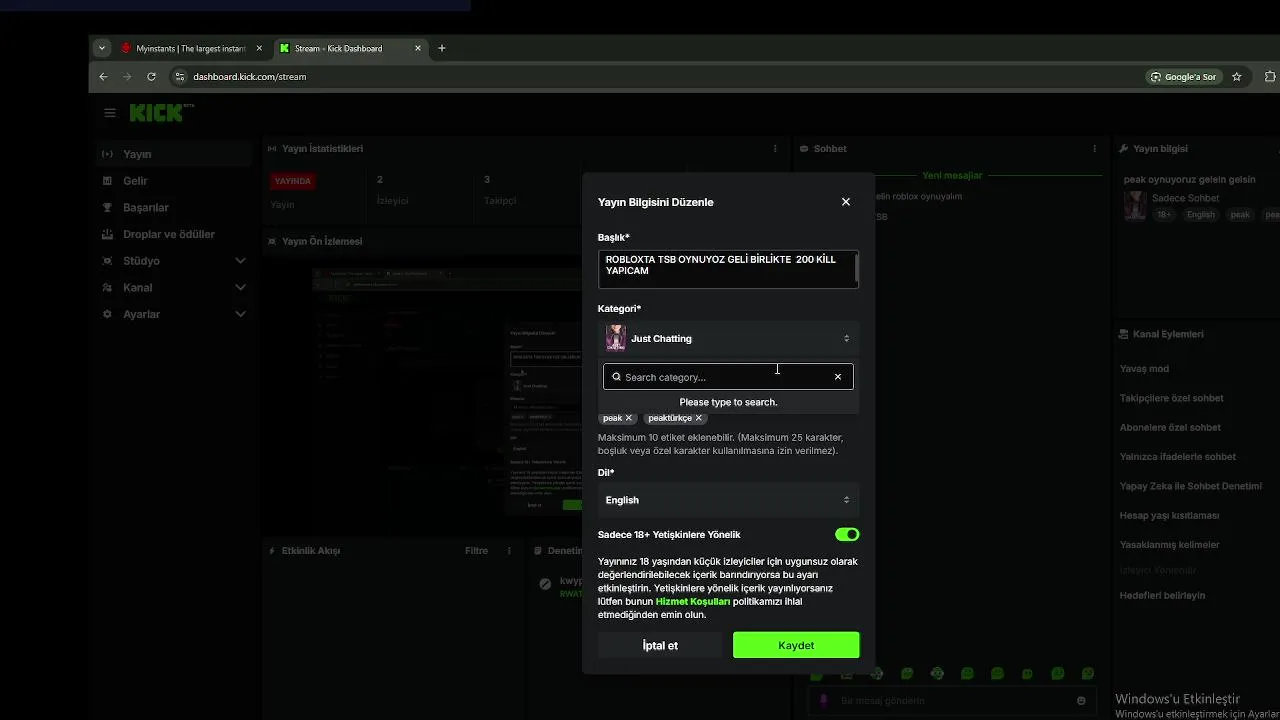Screen dimensions: 1280x720
Task: Open Yayın İstatistikleri three-dot menu
Action: 775,149
